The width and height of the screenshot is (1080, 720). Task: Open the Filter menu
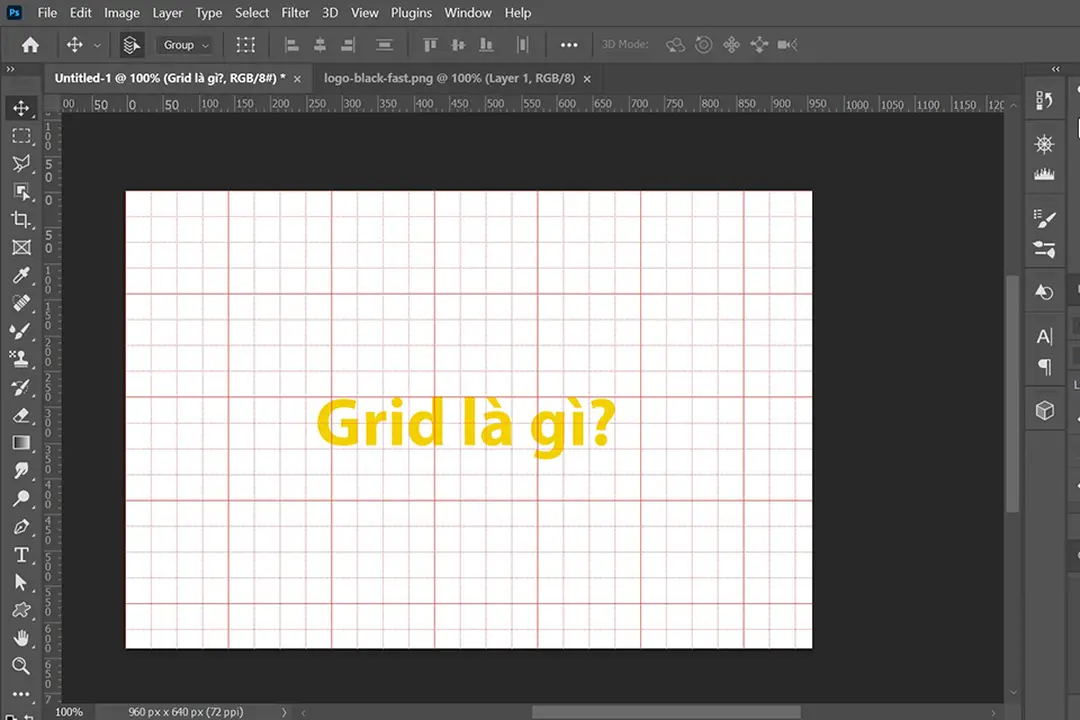point(295,12)
